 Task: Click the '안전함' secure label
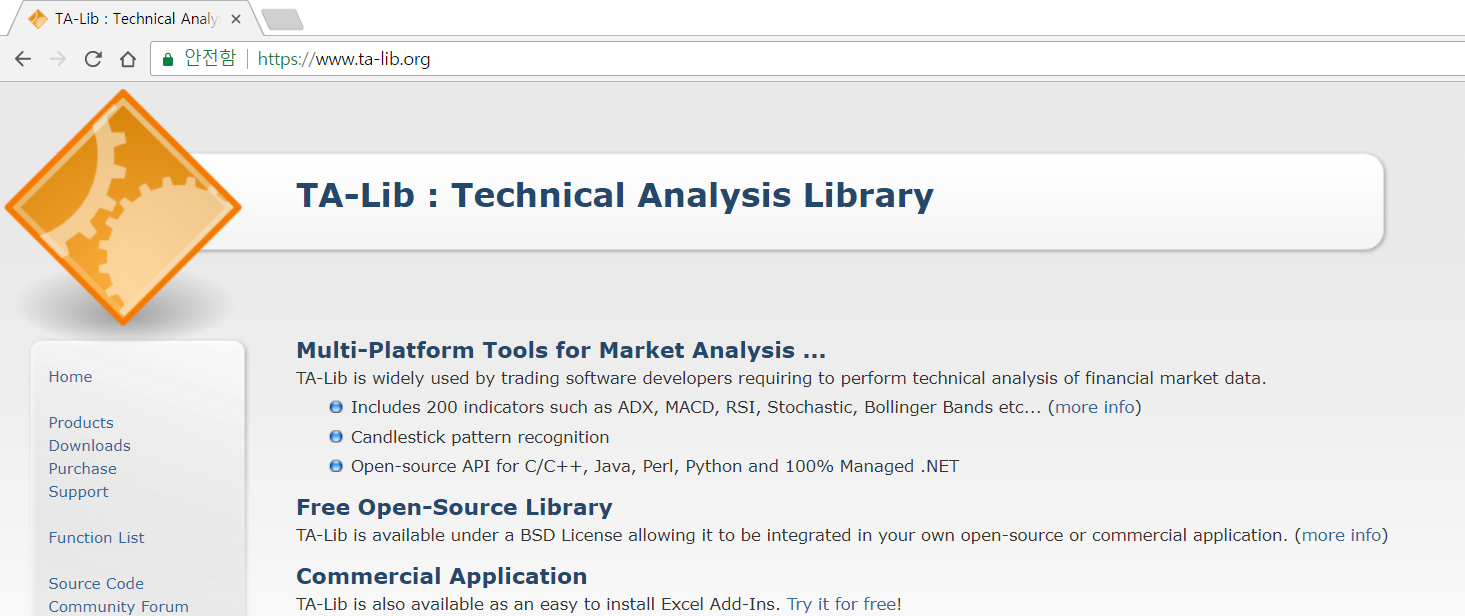[x=210, y=59]
